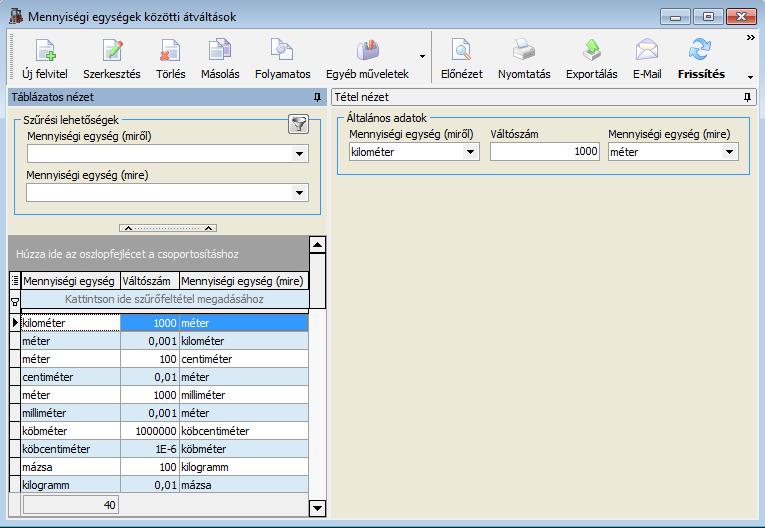
Task: Open filter Mennyiségi egység (mire) dropdown
Action: point(300,193)
